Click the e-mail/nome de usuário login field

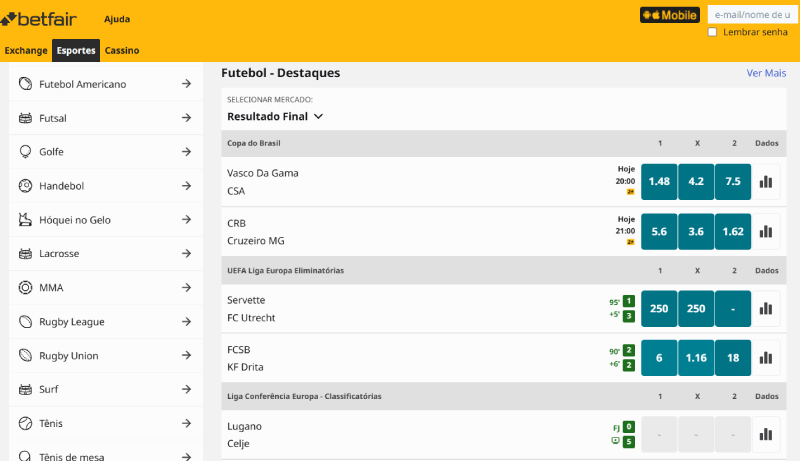click(753, 15)
